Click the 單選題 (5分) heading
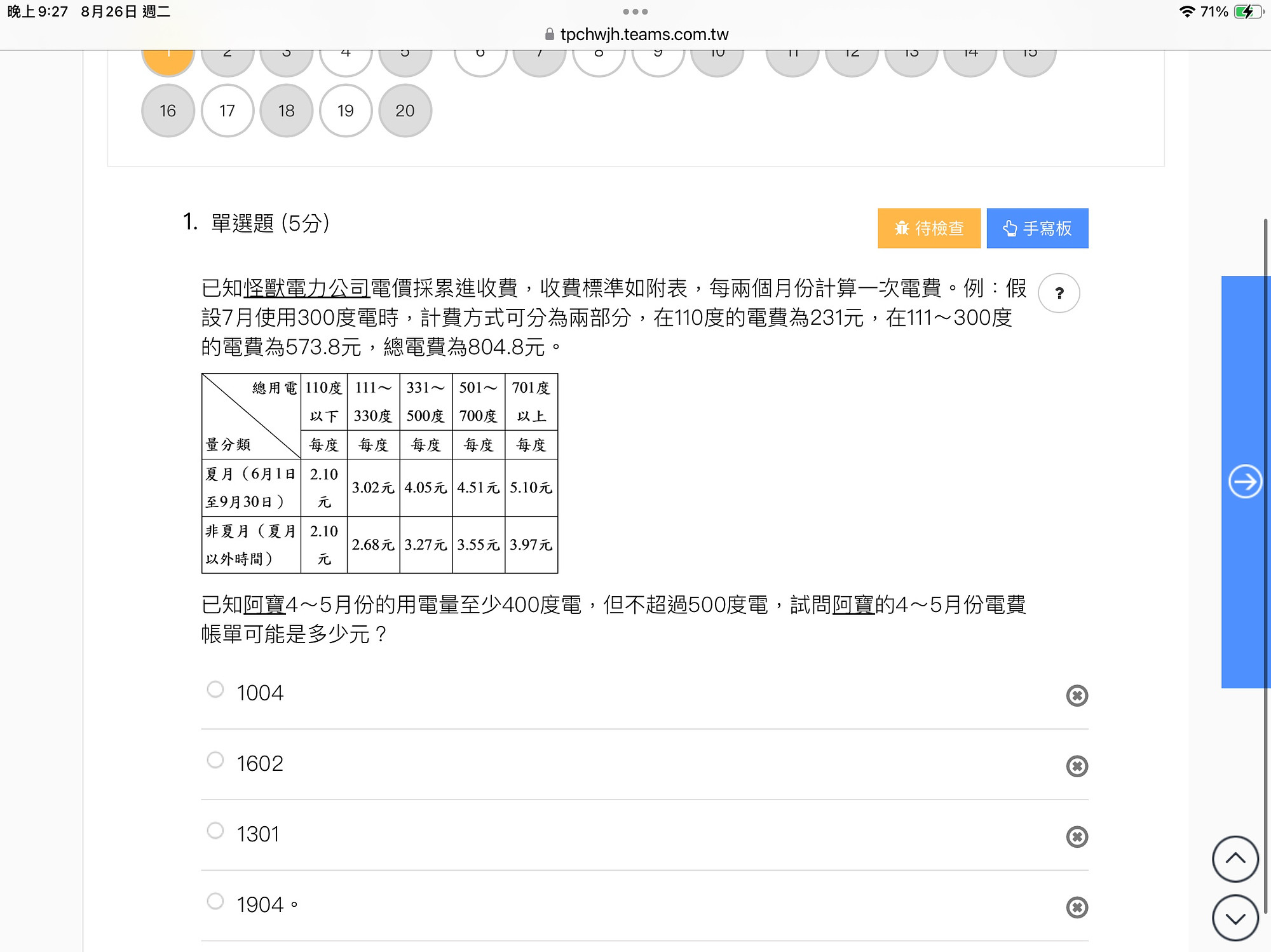This screenshot has width=1271, height=952. 270,223
